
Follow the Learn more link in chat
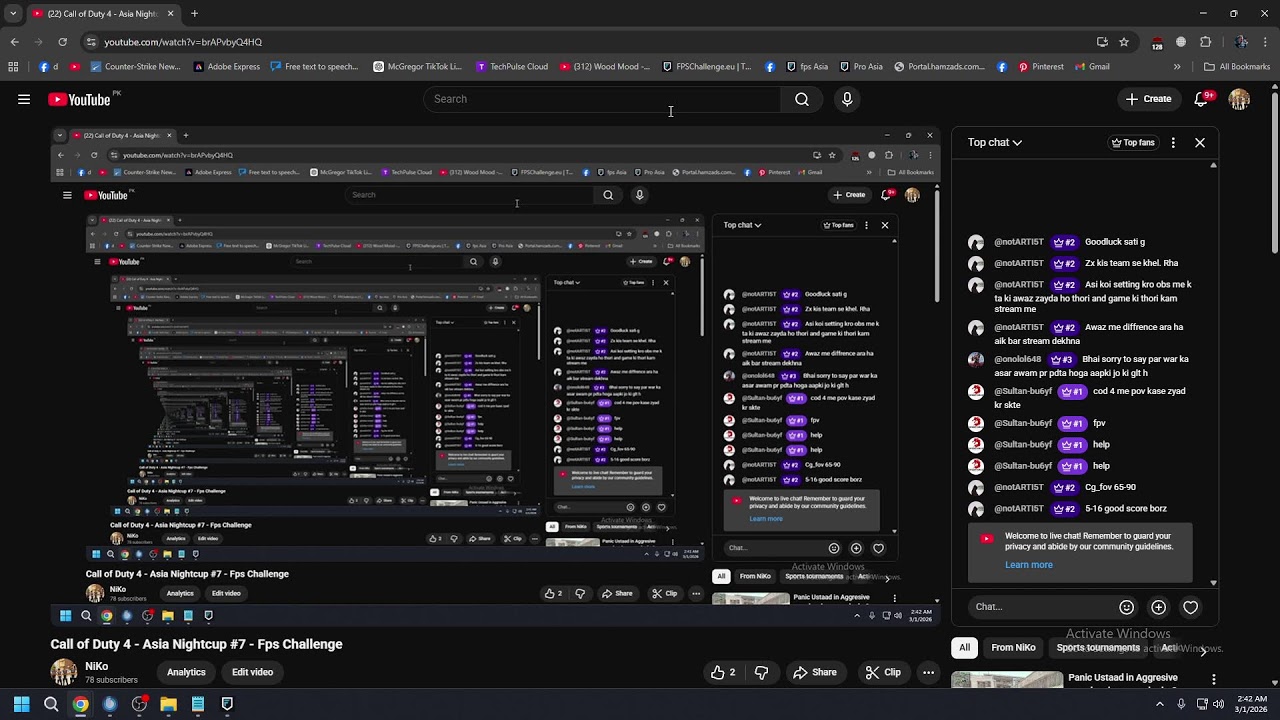pos(1029,565)
